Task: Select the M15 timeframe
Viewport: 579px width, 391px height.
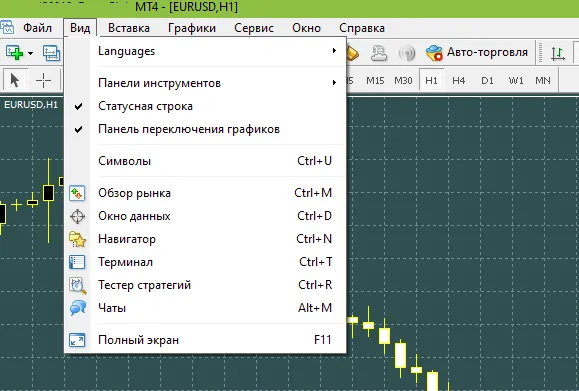Action: click(x=375, y=80)
